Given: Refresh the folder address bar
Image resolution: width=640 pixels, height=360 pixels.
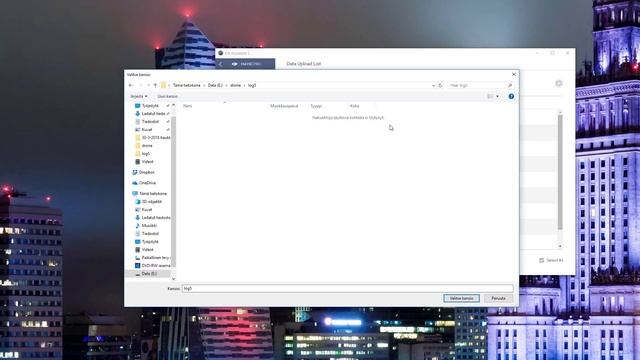Looking at the screenshot, I should tap(440, 85).
